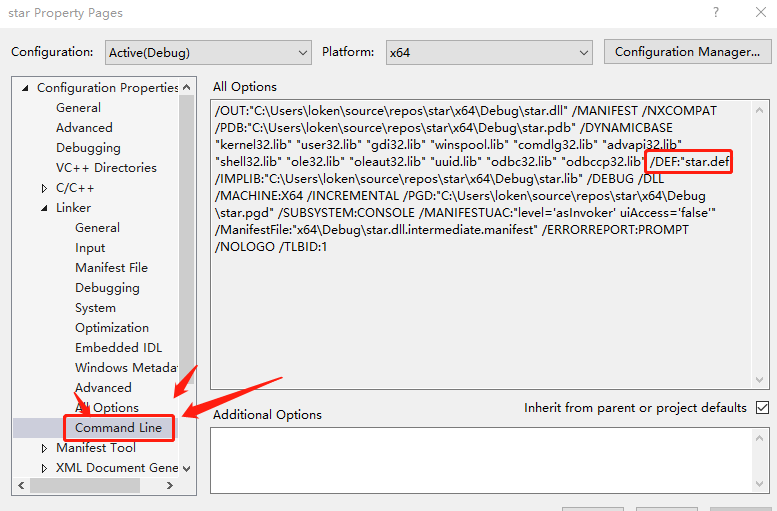The height and width of the screenshot is (511, 777).
Task: Expand the XML Document Generator node
Action: 44,468
